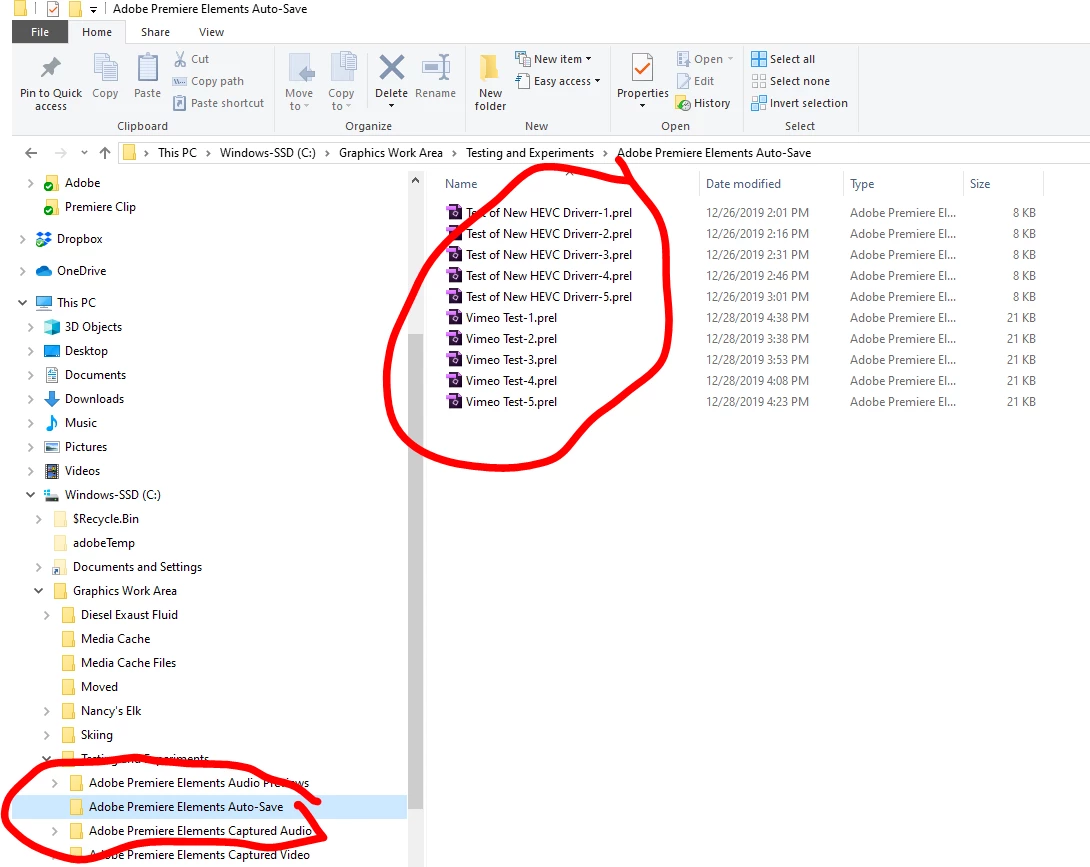The image size is (1090, 867).
Task: Select Premiere Clip folder in tree
Action: pyautogui.click(x=90, y=207)
